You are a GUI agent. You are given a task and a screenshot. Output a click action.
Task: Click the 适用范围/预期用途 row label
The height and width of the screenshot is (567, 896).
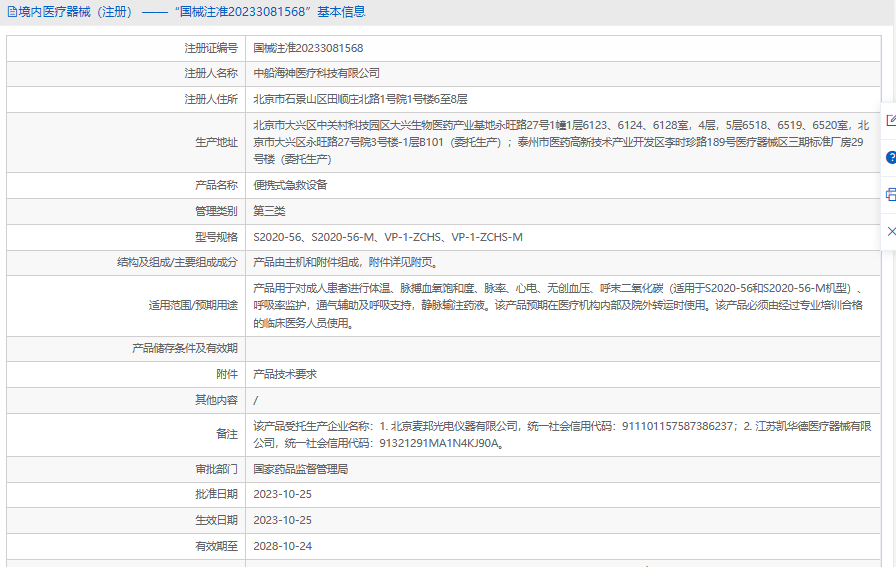click(193, 305)
